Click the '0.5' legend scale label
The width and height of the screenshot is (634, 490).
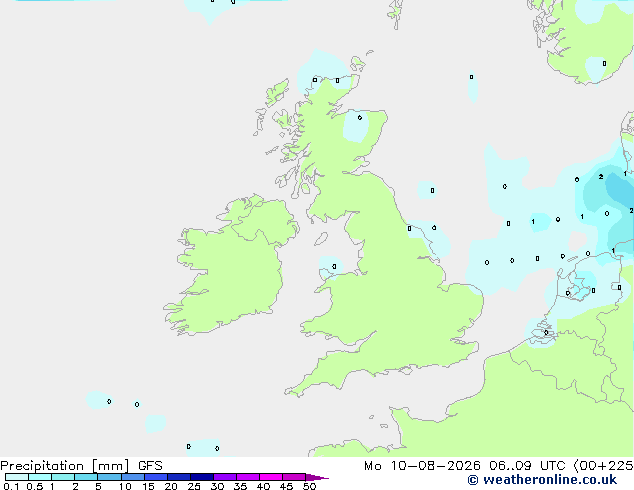(35, 486)
